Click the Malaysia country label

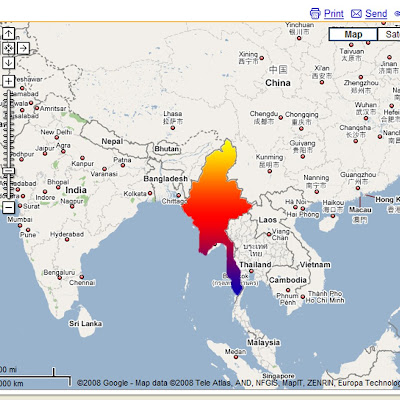tap(263, 343)
